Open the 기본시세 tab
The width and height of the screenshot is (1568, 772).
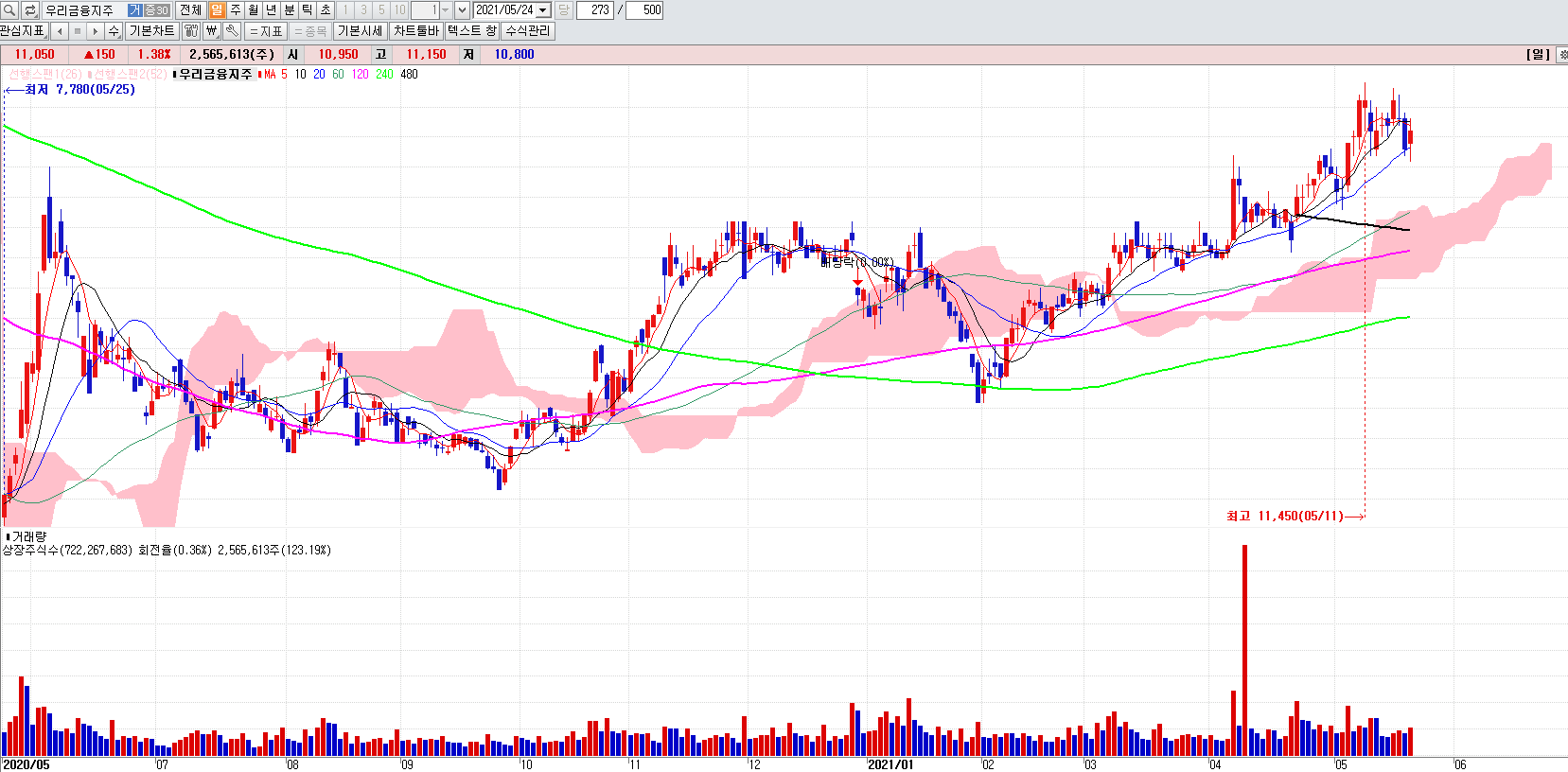(x=361, y=30)
